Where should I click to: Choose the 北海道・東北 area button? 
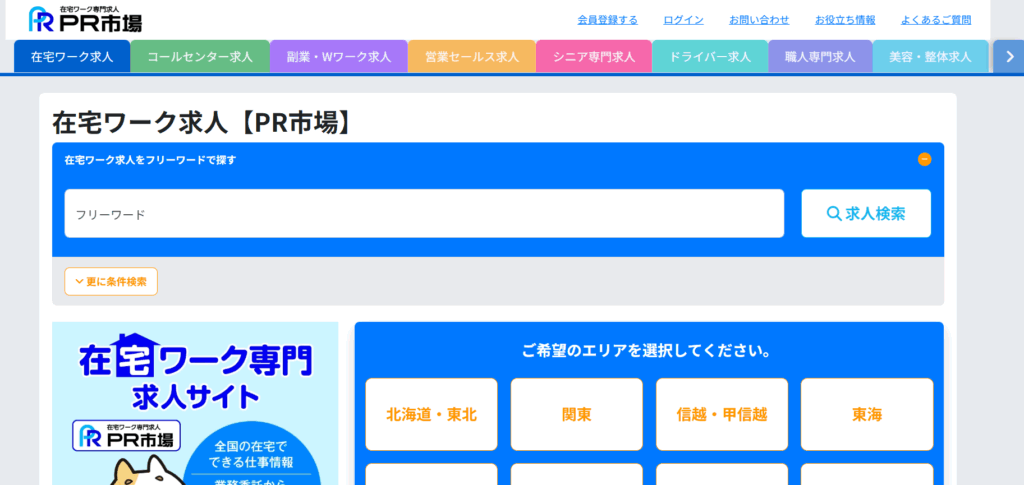(x=431, y=414)
